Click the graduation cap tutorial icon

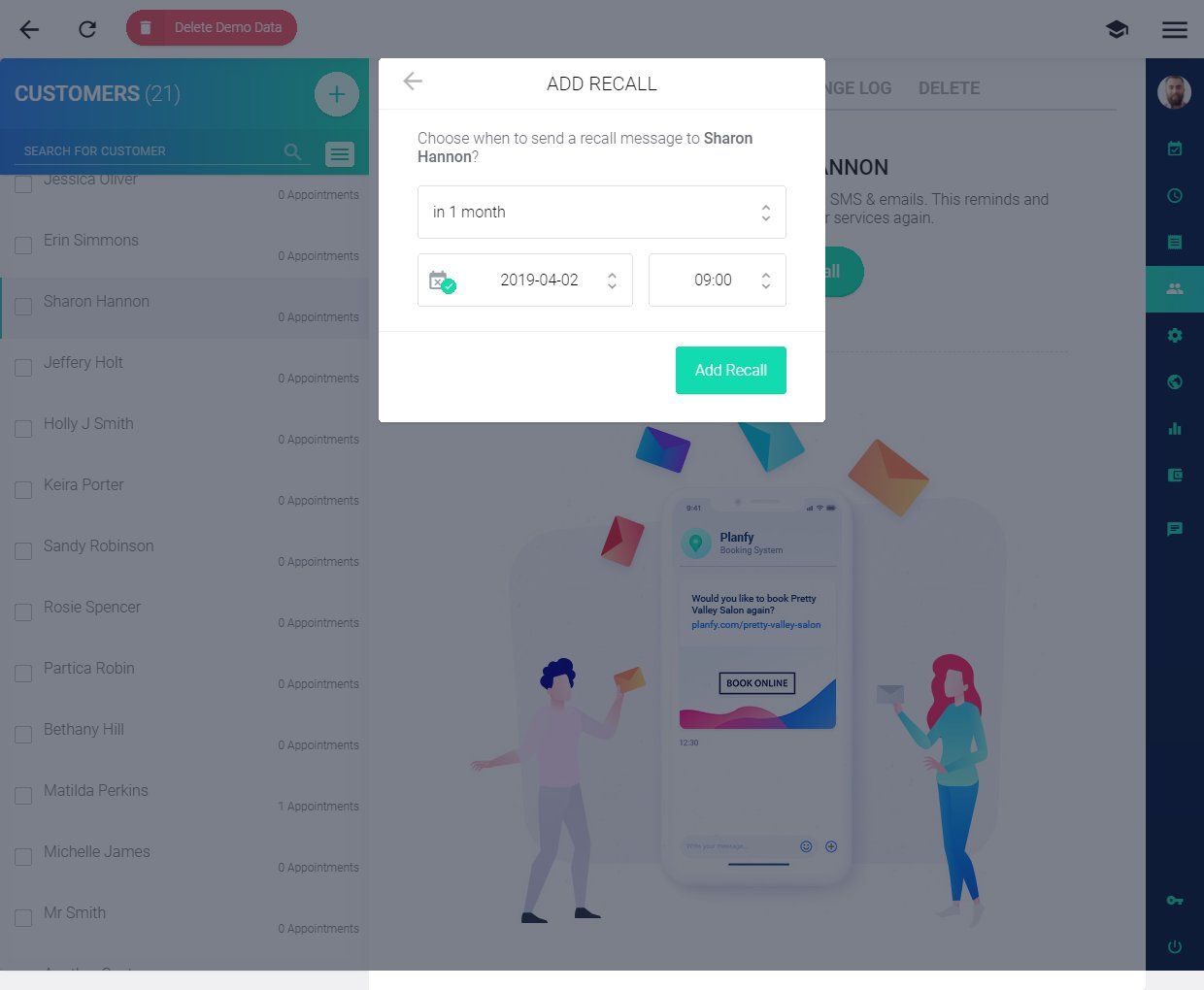pos(1117,29)
